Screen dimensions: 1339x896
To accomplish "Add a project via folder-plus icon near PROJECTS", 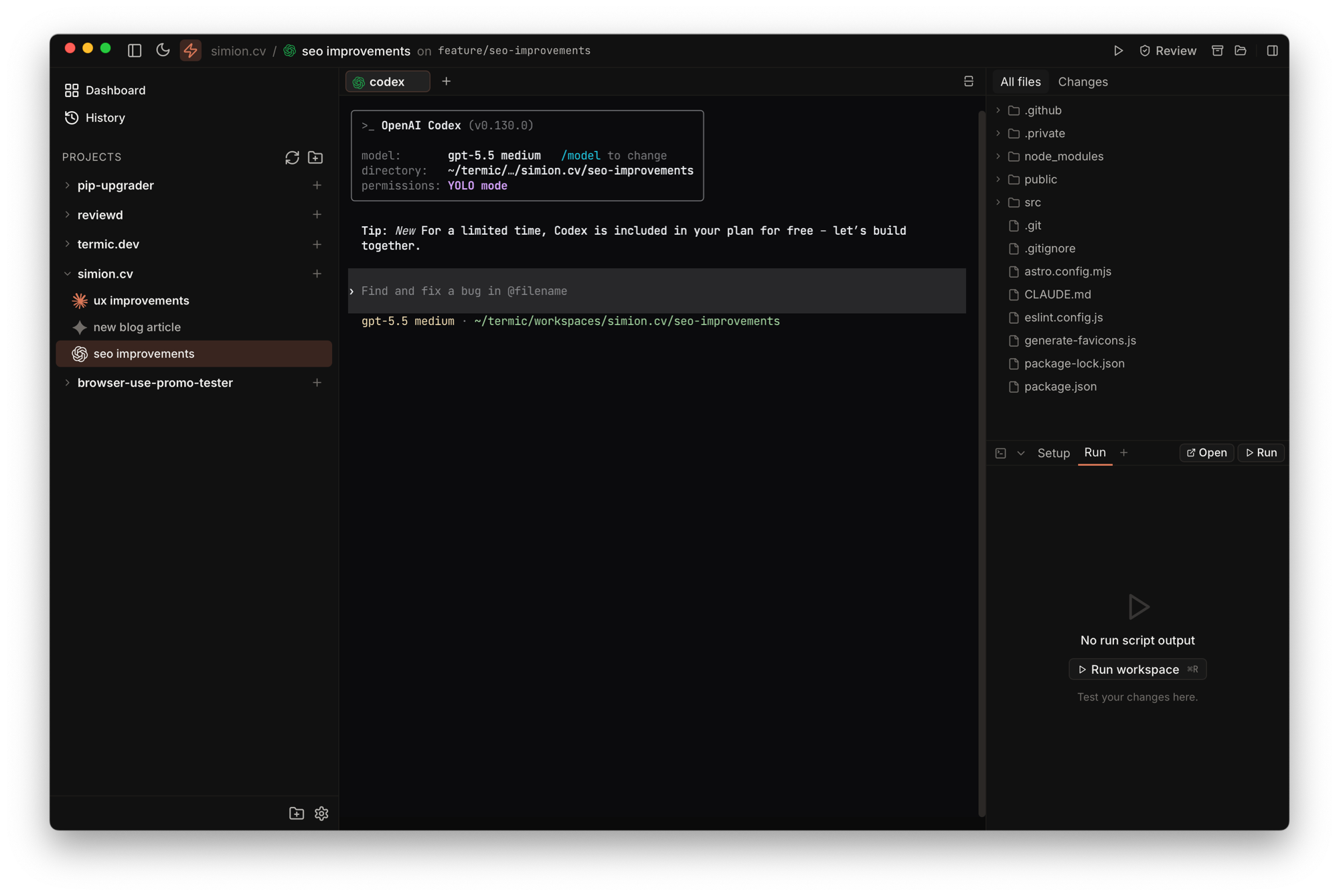I will pyautogui.click(x=315, y=157).
